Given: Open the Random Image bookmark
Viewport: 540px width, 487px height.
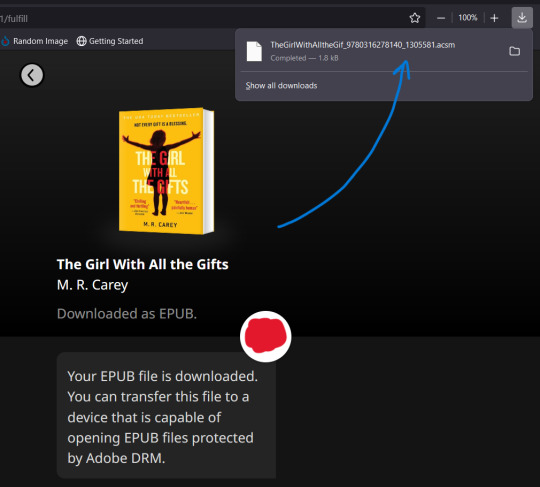Looking at the screenshot, I should 34,41.
